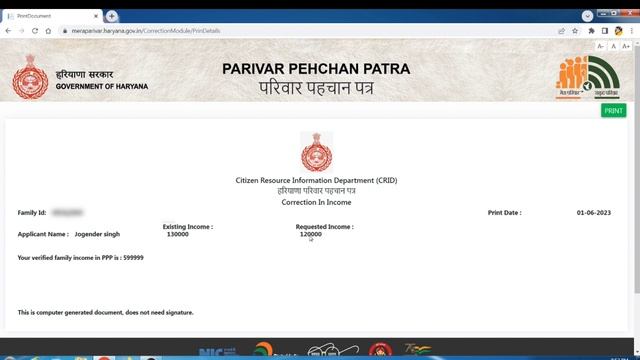
Task: Click the verified family income 599999 line
Action: coord(80,258)
